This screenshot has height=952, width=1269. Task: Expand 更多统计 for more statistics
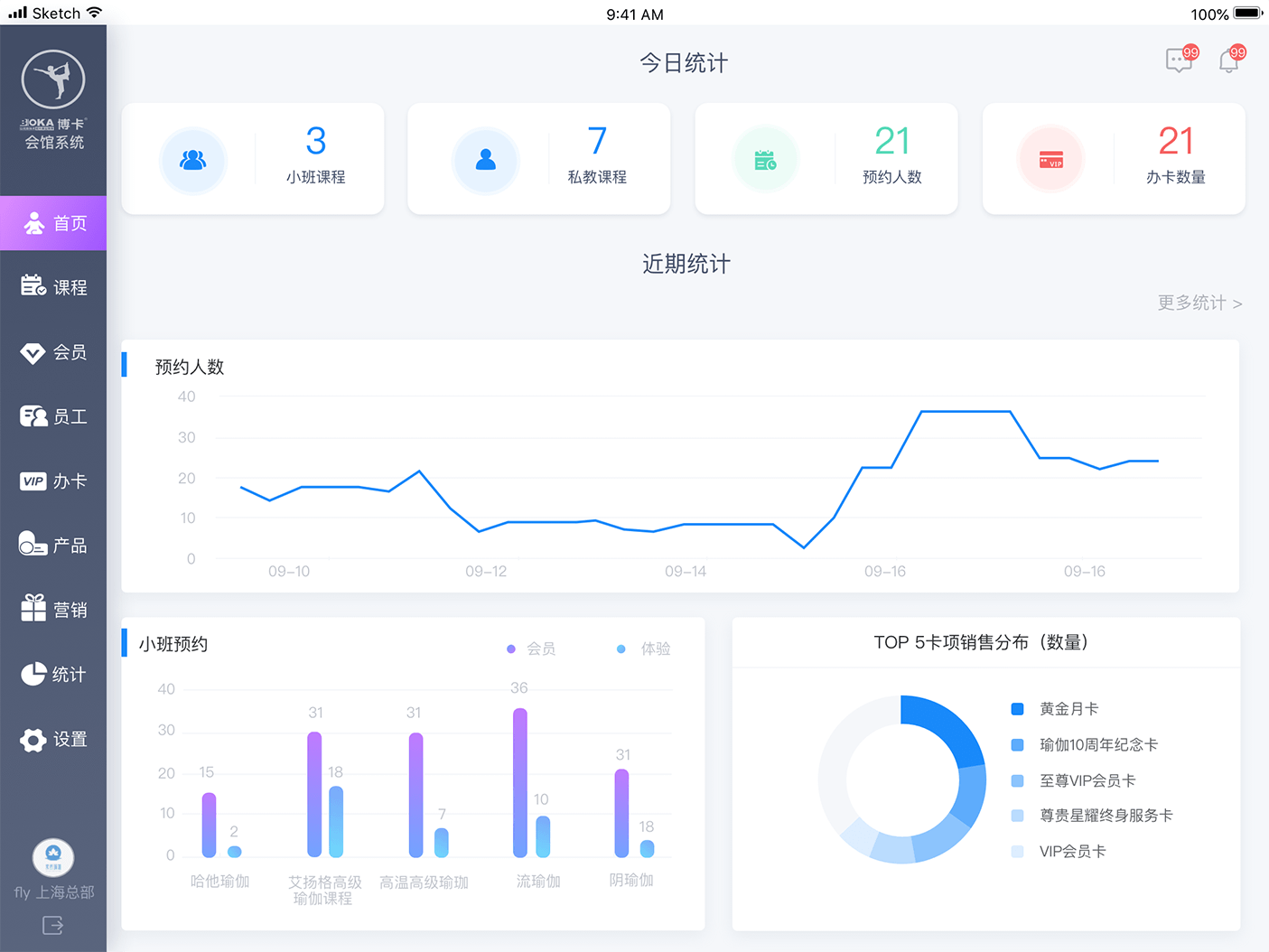(x=1199, y=303)
